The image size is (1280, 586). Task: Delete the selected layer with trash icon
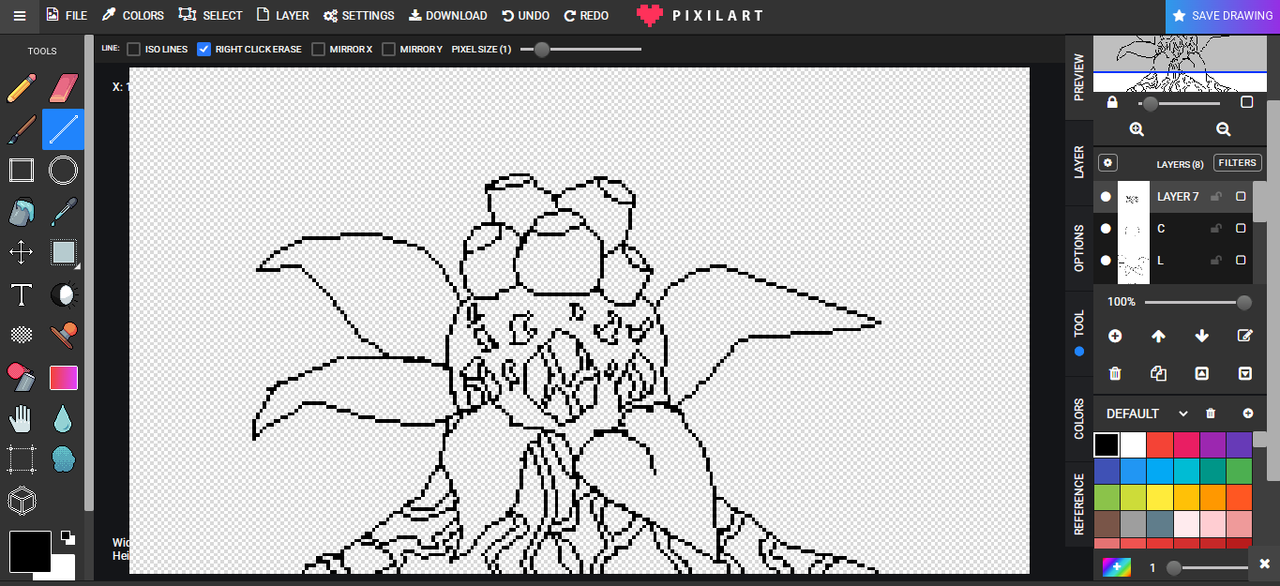point(1115,374)
